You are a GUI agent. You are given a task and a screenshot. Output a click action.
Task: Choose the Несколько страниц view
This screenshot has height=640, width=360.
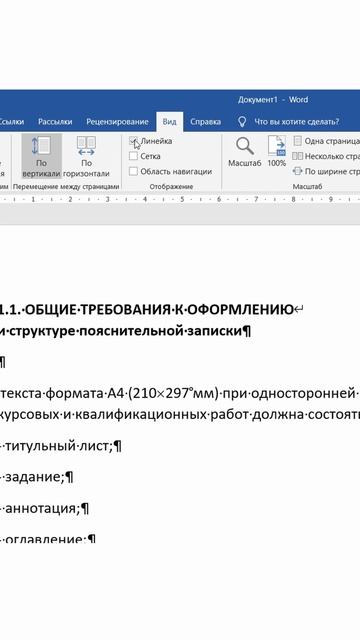(x=327, y=156)
